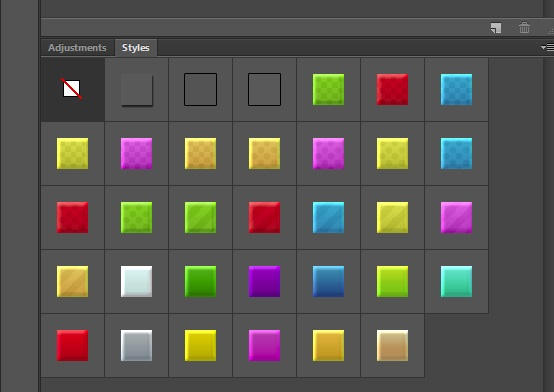Apply the plain magenta glossy style
The image size is (554, 392).
[264, 345]
